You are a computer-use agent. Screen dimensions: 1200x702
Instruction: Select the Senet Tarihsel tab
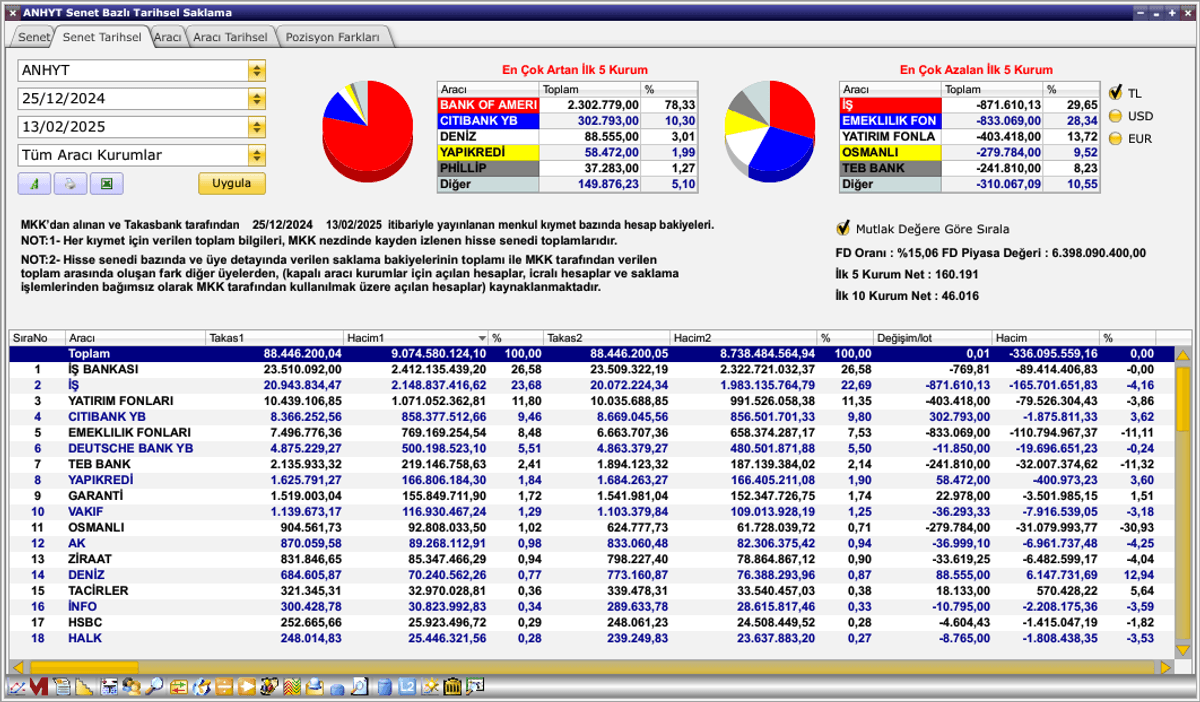[101, 37]
